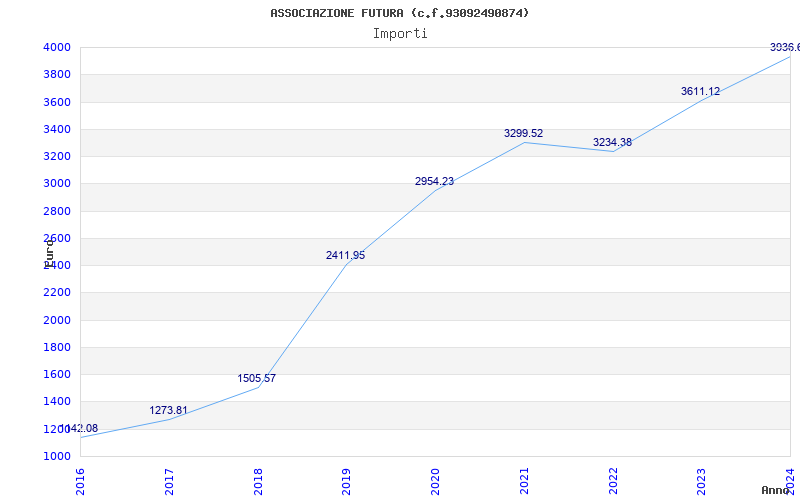Click the x-axis year 2022

click(x=613, y=482)
